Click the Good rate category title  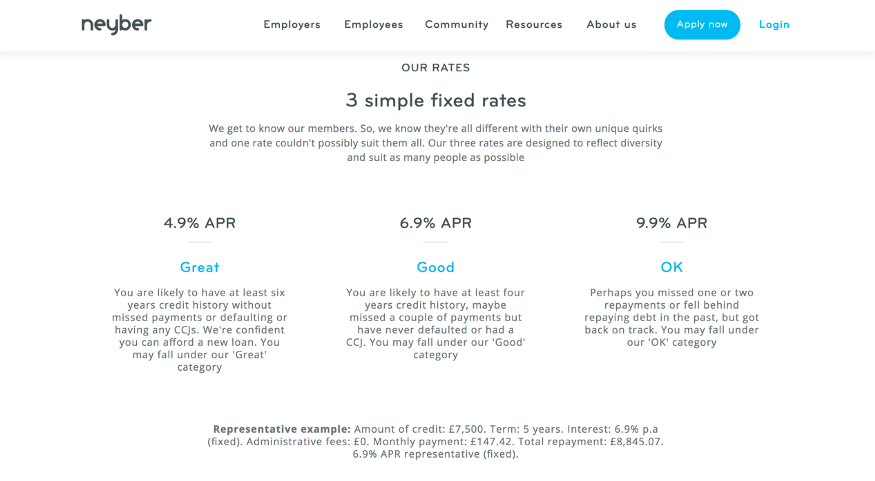(436, 267)
